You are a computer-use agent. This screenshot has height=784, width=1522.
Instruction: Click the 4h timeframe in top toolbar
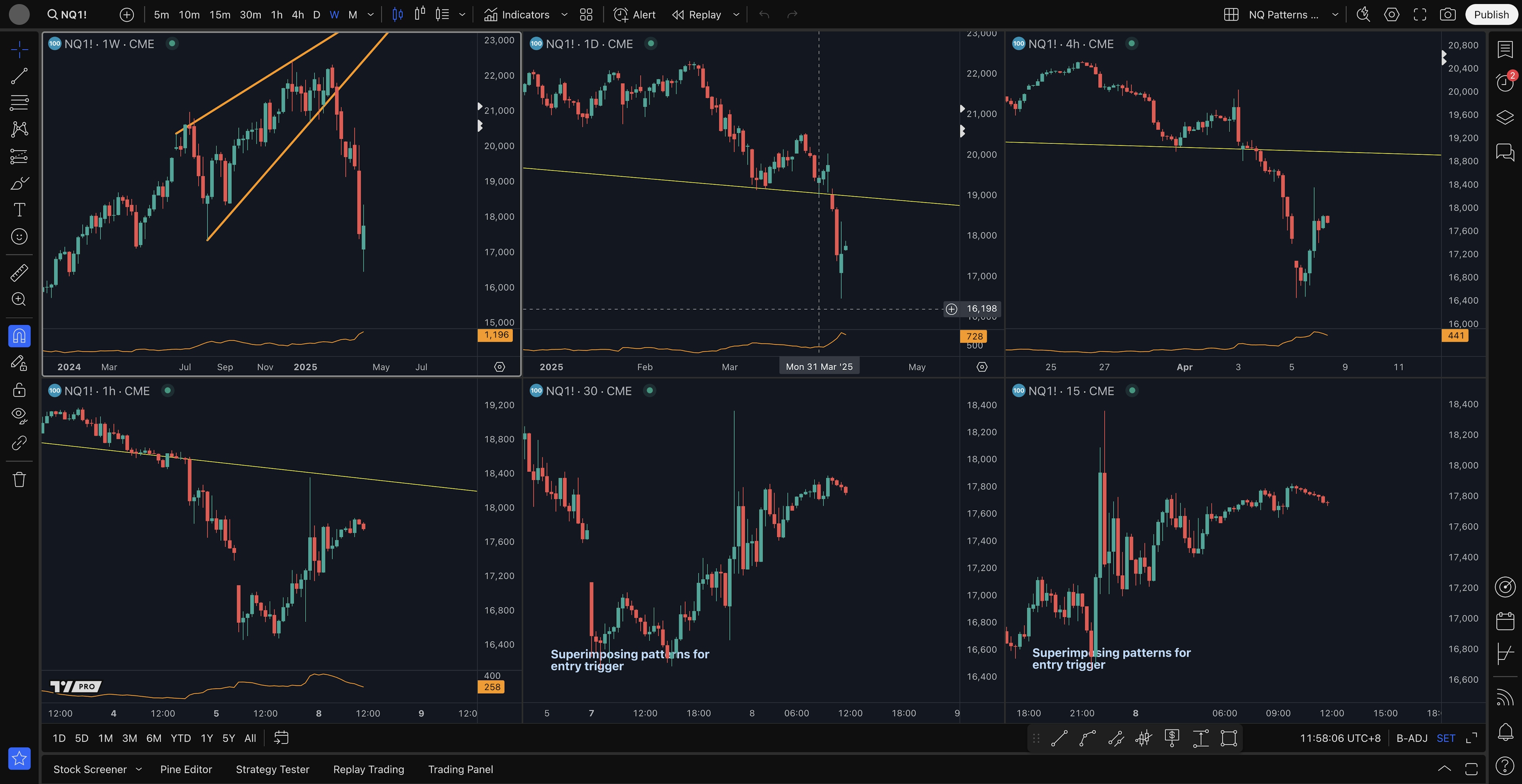(x=298, y=15)
